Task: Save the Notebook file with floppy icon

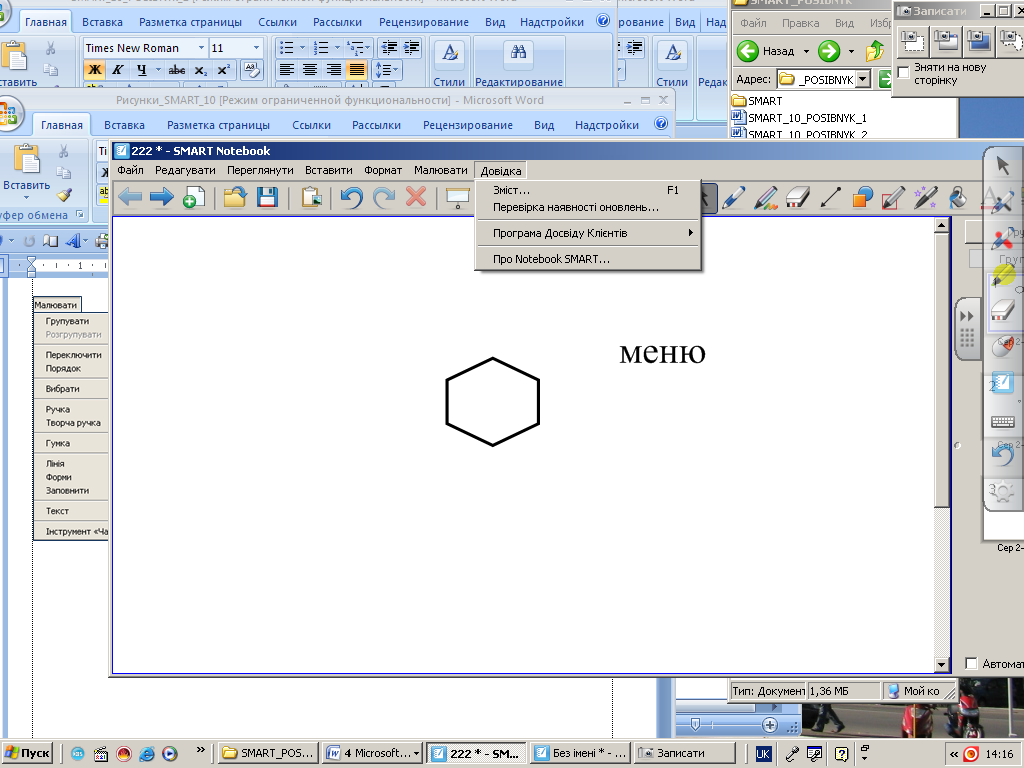Action: 267,197
